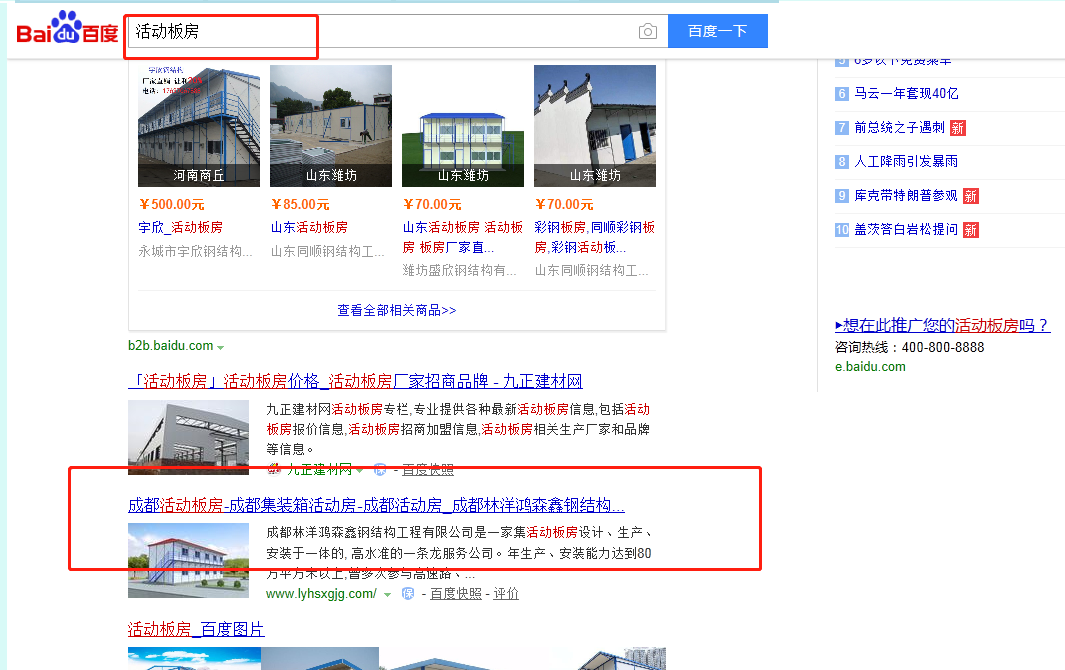Open hot search 人工降雨引发暴雨
The height and width of the screenshot is (670, 1065).
pyautogui.click(x=906, y=162)
